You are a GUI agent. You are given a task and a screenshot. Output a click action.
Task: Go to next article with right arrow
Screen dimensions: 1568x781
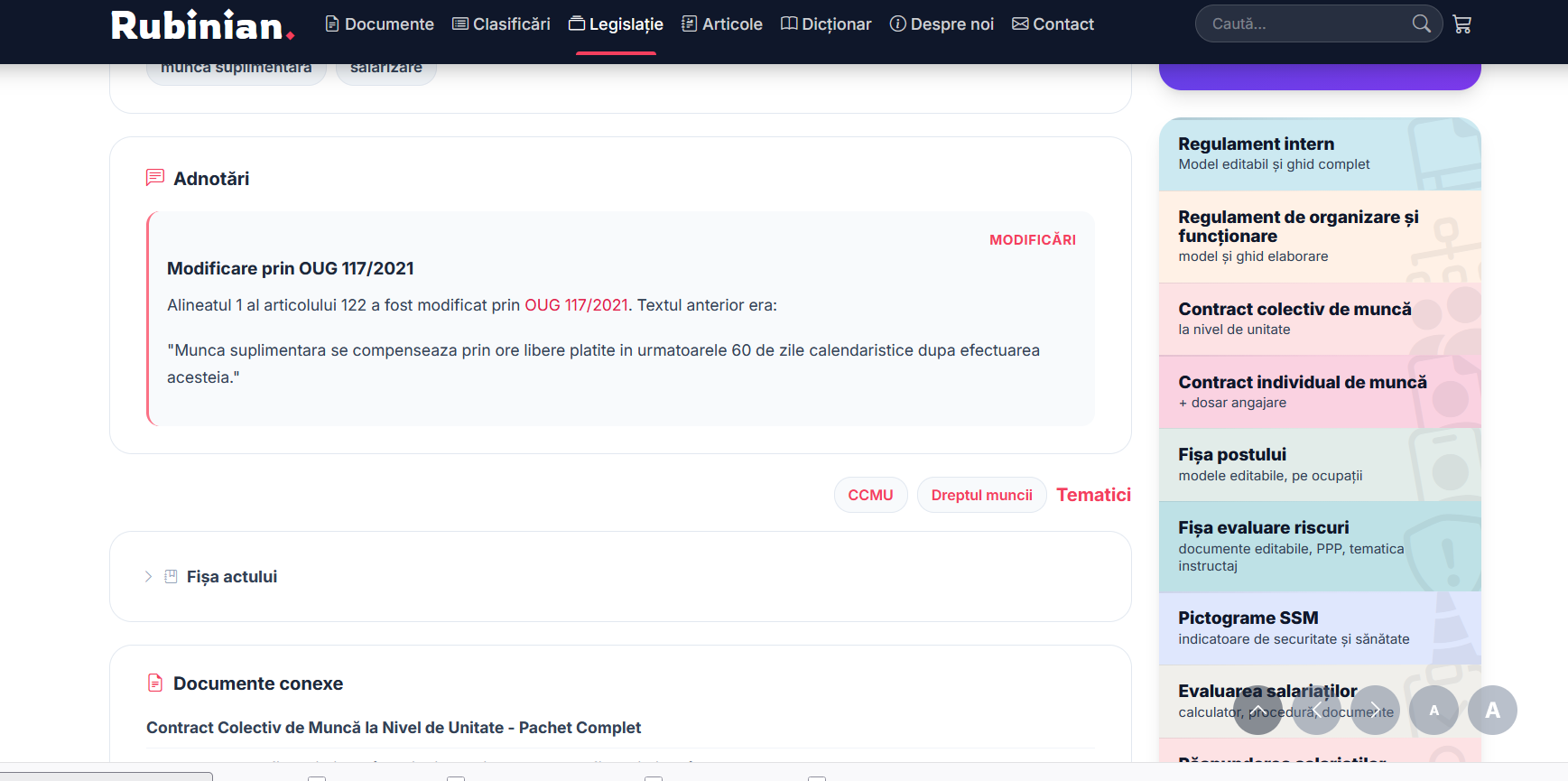click(1375, 710)
